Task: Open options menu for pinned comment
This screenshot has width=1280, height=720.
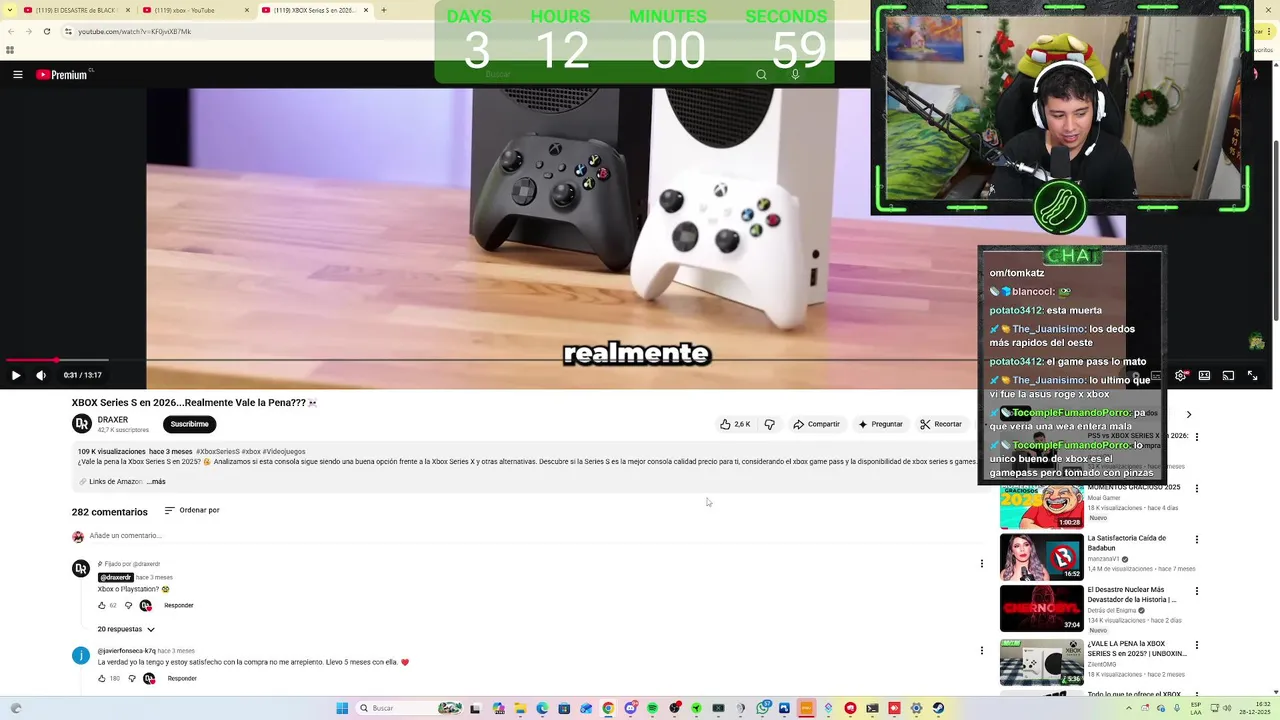Action: click(981, 564)
